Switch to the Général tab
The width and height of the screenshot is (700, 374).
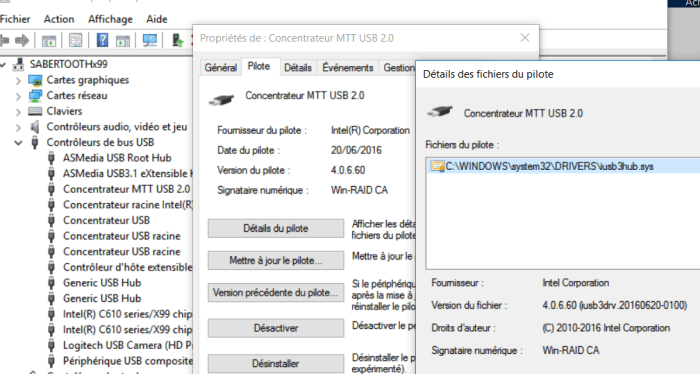[221, 68]
